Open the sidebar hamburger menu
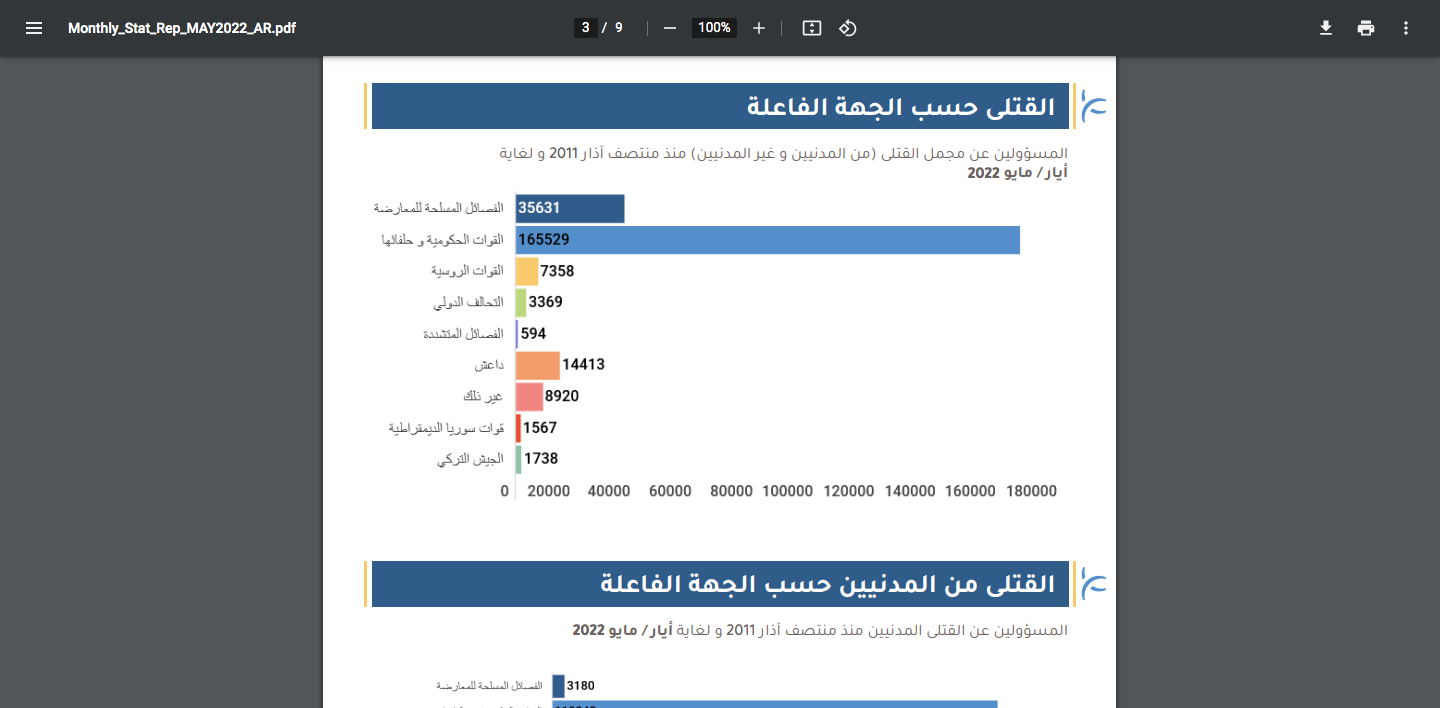The width and height of the screenshot is (1440, 708). point(34,28)
